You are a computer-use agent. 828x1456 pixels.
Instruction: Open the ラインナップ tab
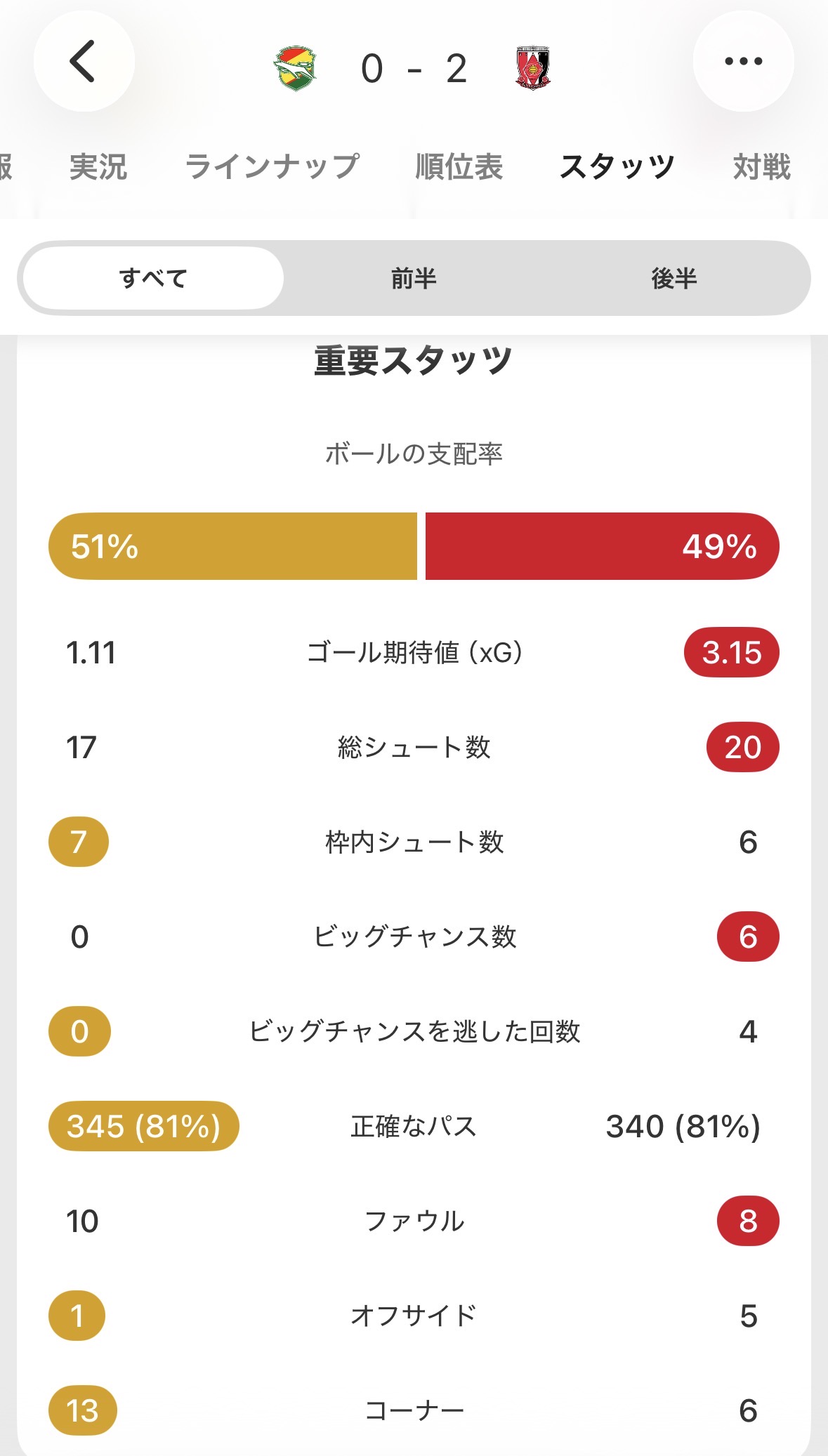(272, 167)
